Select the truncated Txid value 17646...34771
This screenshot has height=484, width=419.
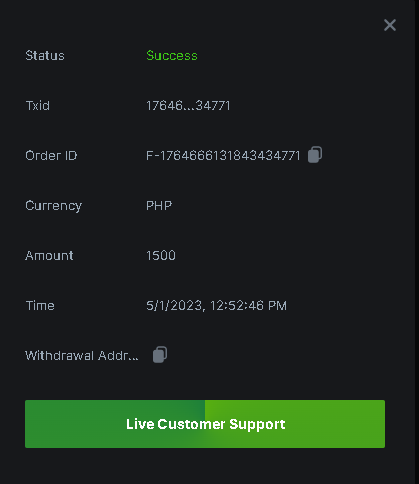click(188, 106)
